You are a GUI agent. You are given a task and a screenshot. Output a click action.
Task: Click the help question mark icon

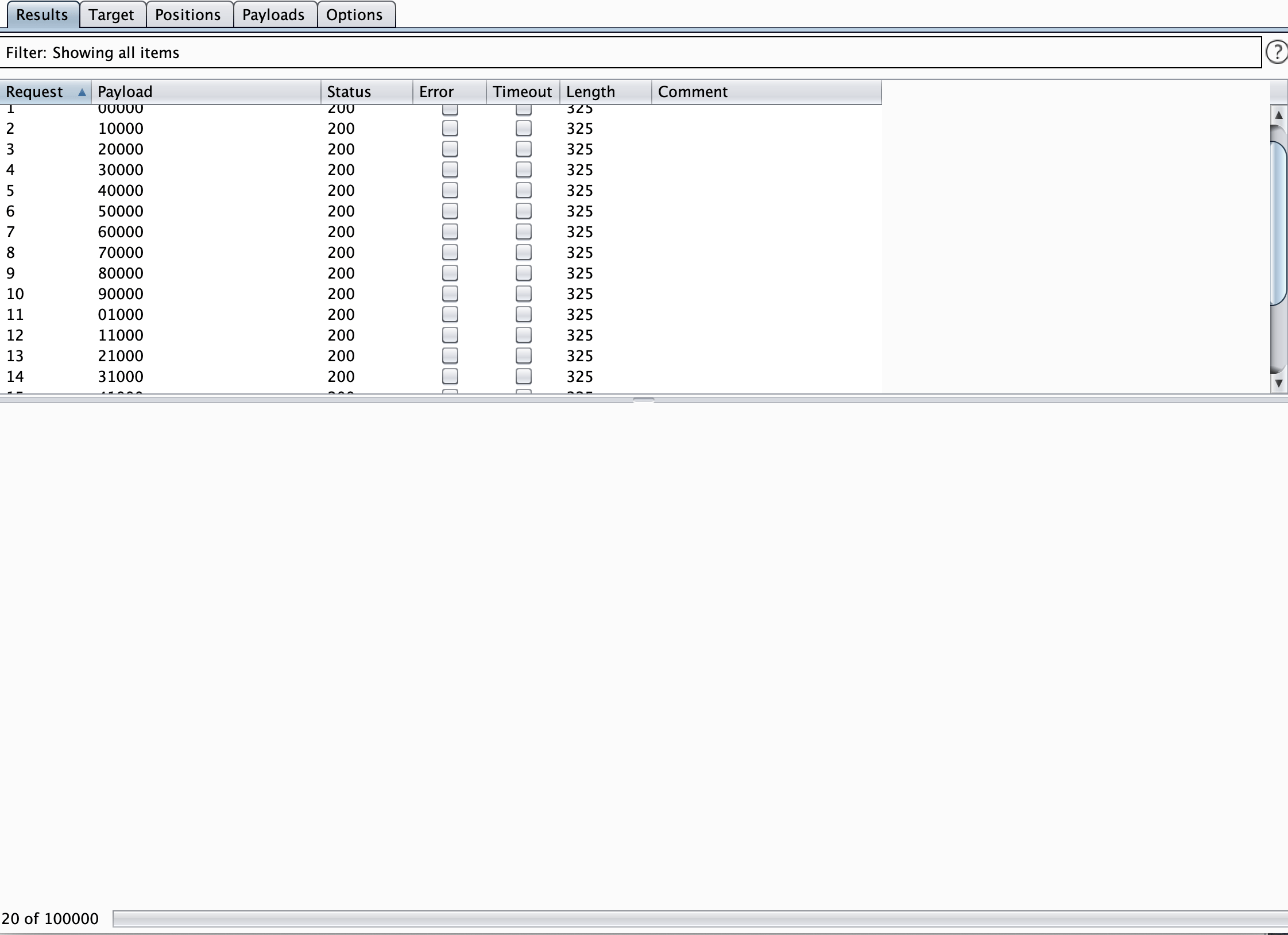1276,52
